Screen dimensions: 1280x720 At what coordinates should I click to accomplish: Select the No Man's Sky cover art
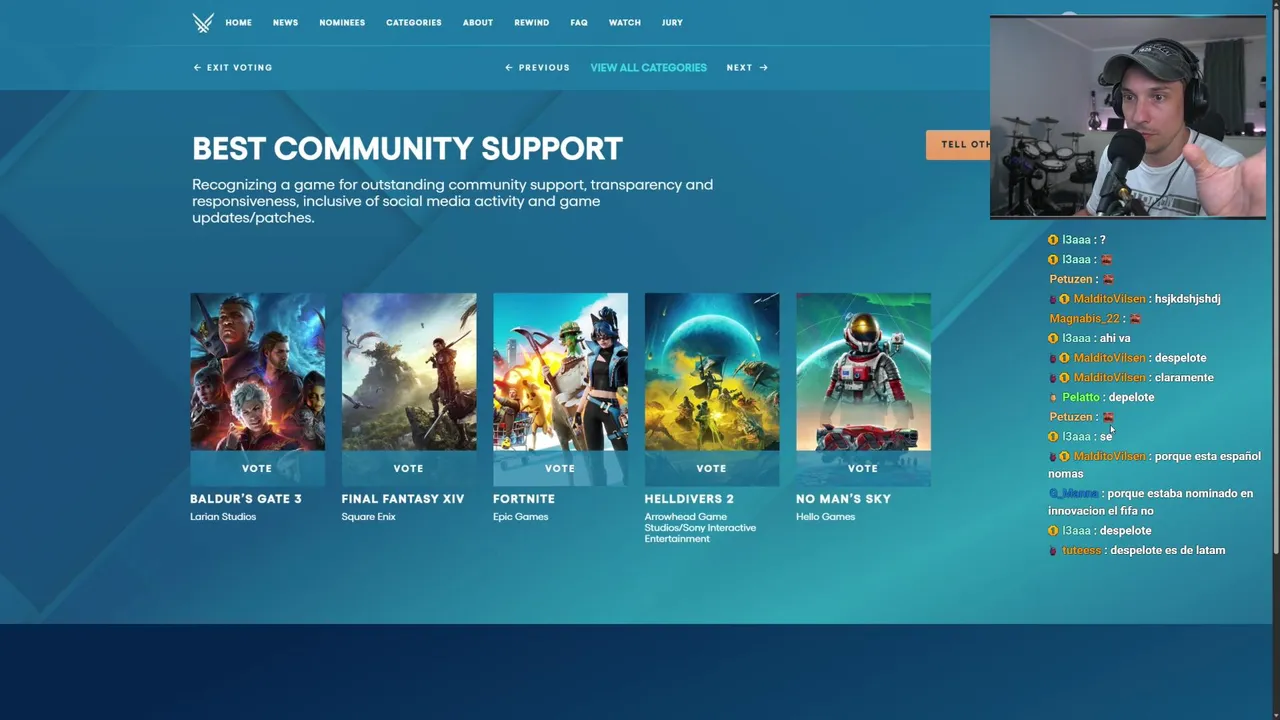pos(863,371)
